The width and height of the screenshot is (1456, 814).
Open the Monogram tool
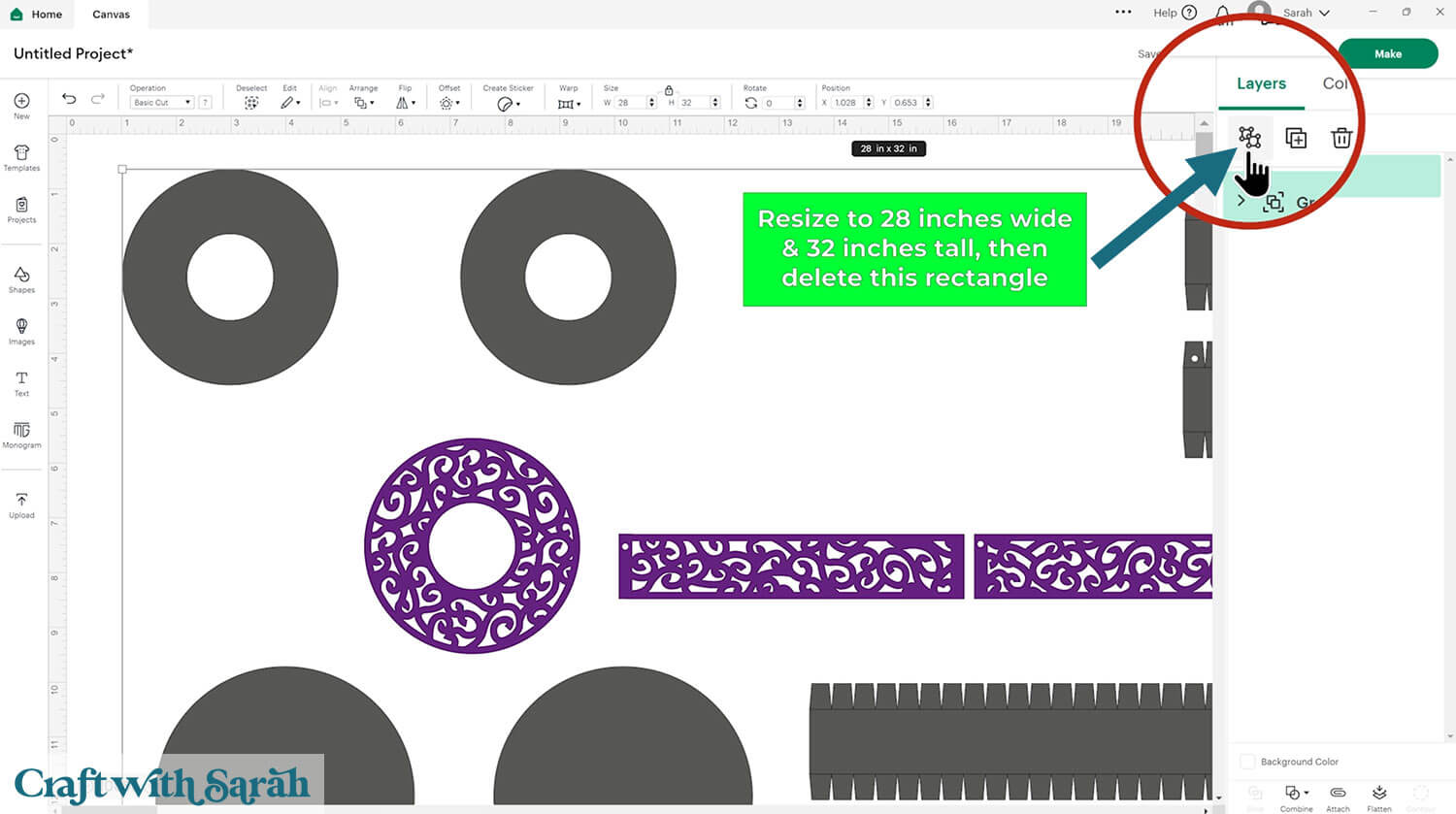point(21,435)
